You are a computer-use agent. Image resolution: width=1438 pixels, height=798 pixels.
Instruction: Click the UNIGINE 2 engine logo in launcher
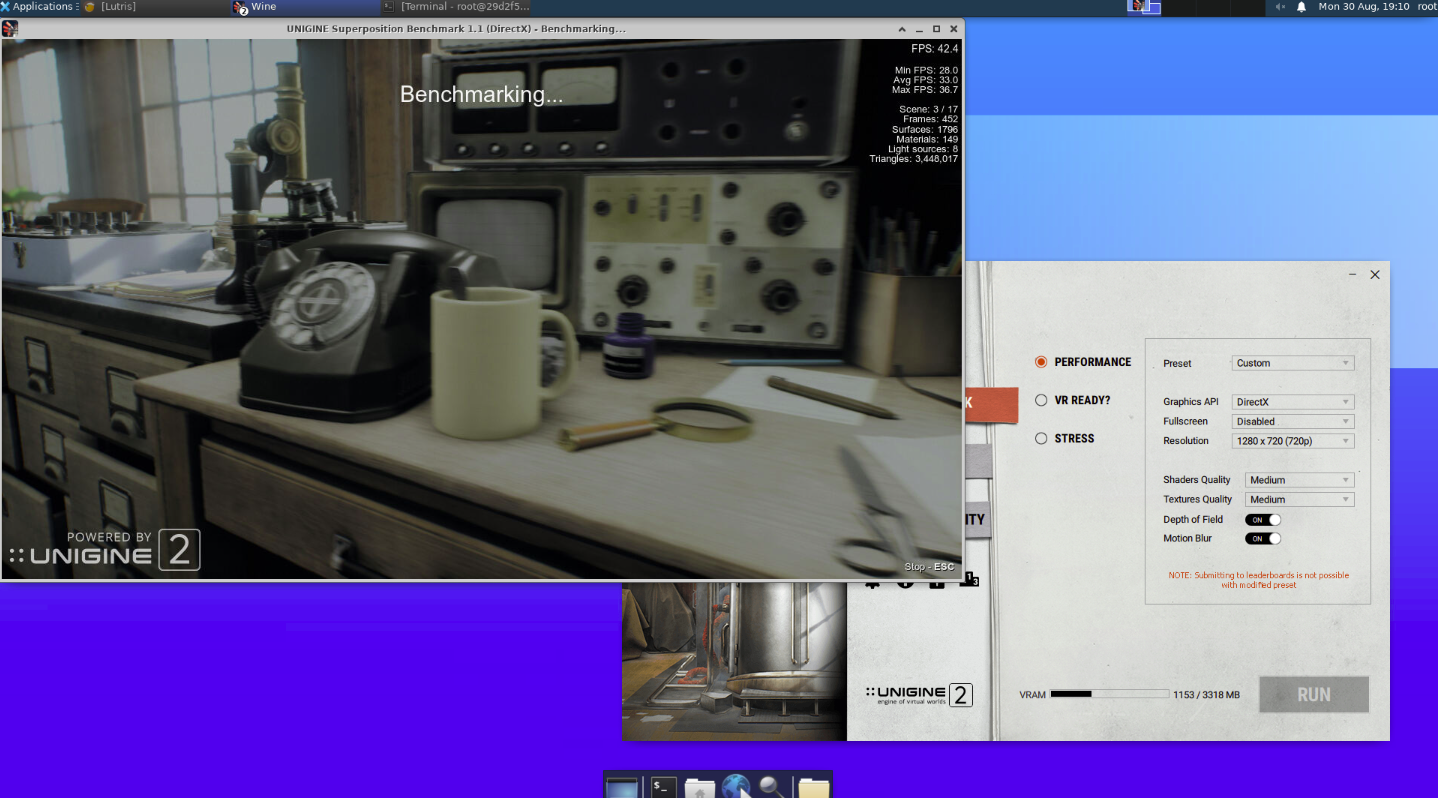click(919, 695)
